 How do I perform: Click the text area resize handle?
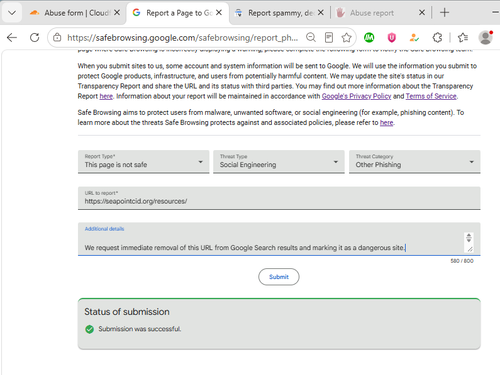click(x=470, y=249)
